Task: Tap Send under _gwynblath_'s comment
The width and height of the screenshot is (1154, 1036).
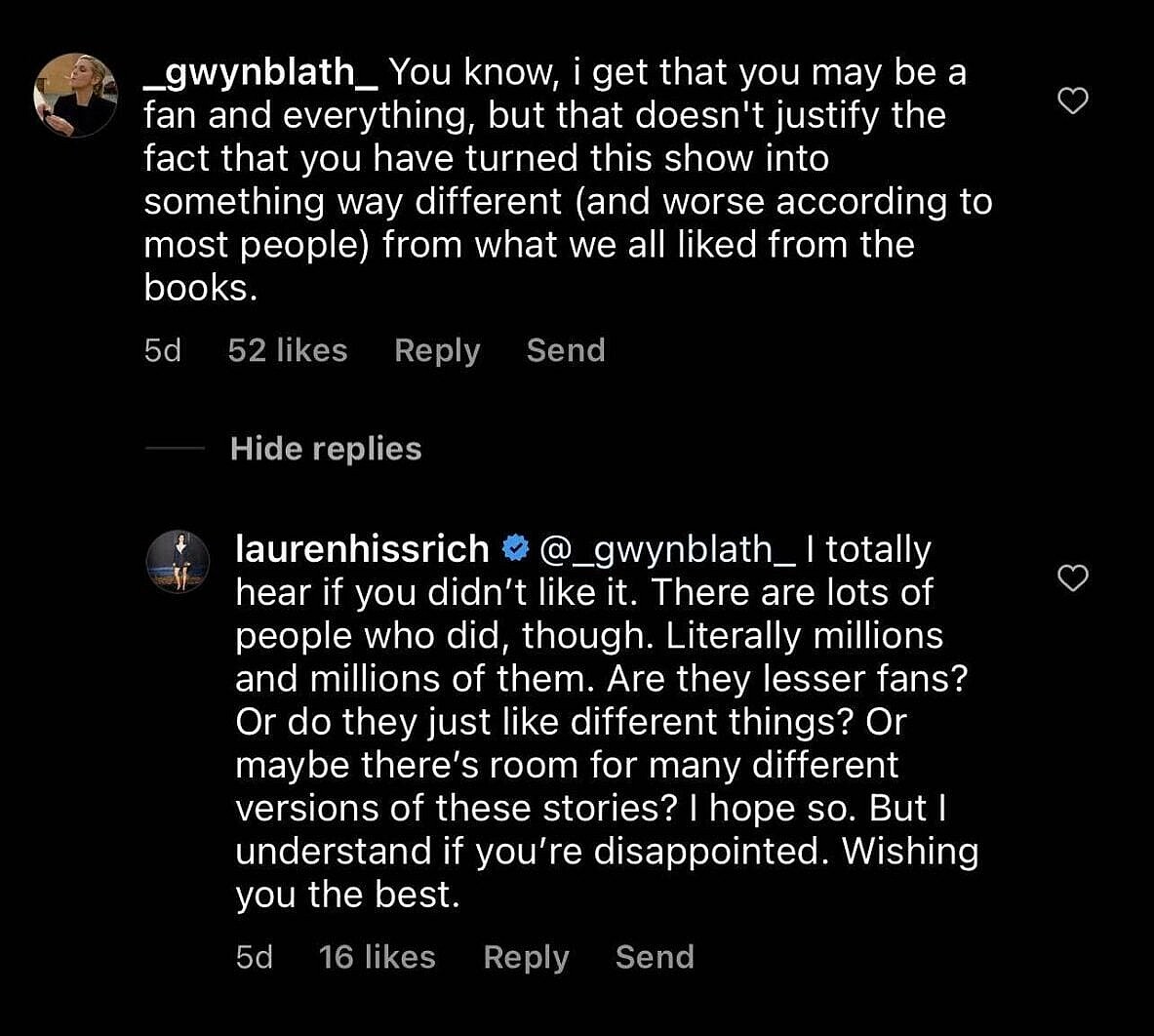Action: pyautogui.click(x=565, y=350)
